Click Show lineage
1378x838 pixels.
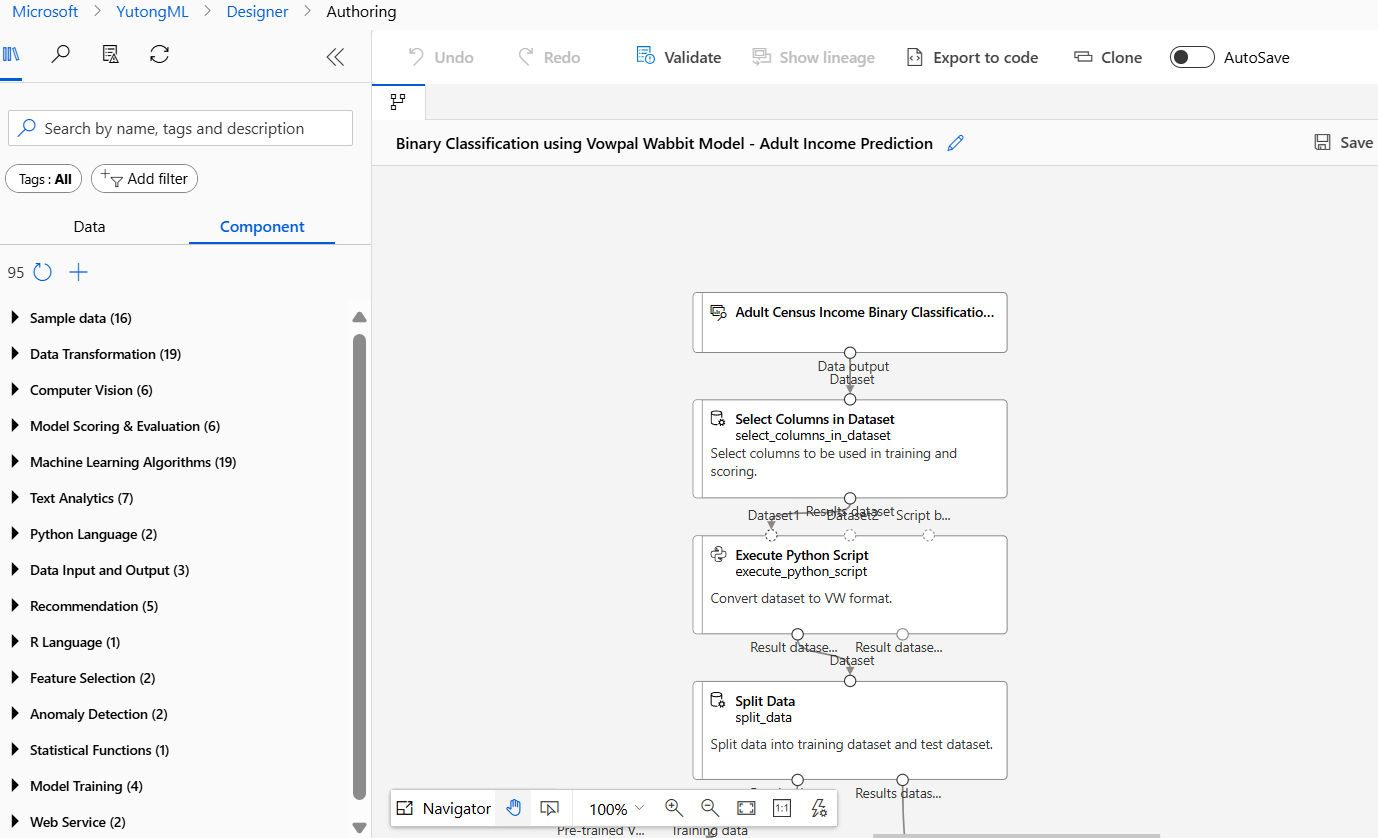tap(814, 57)
